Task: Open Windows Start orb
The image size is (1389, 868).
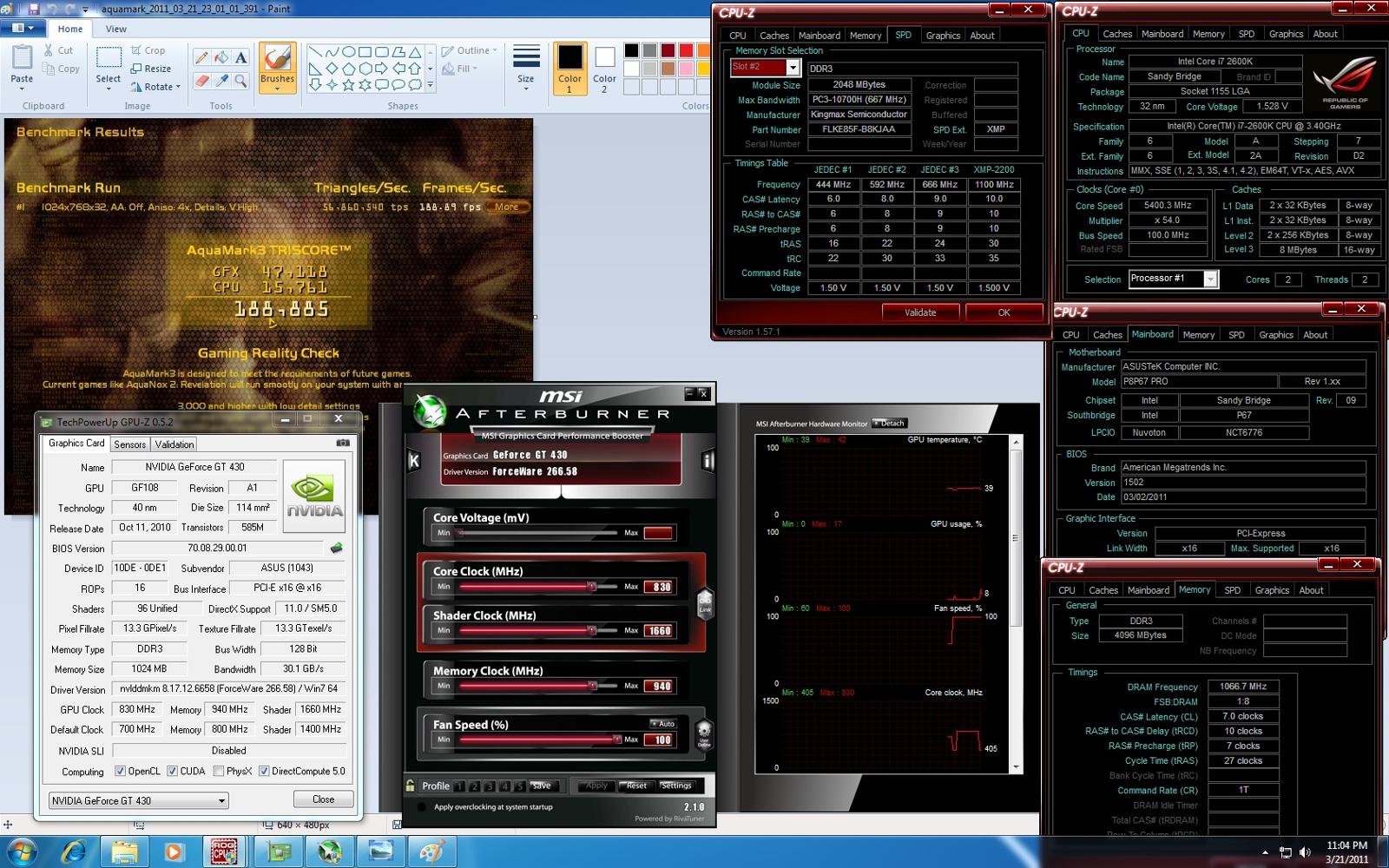Action: tap(22, 852)
